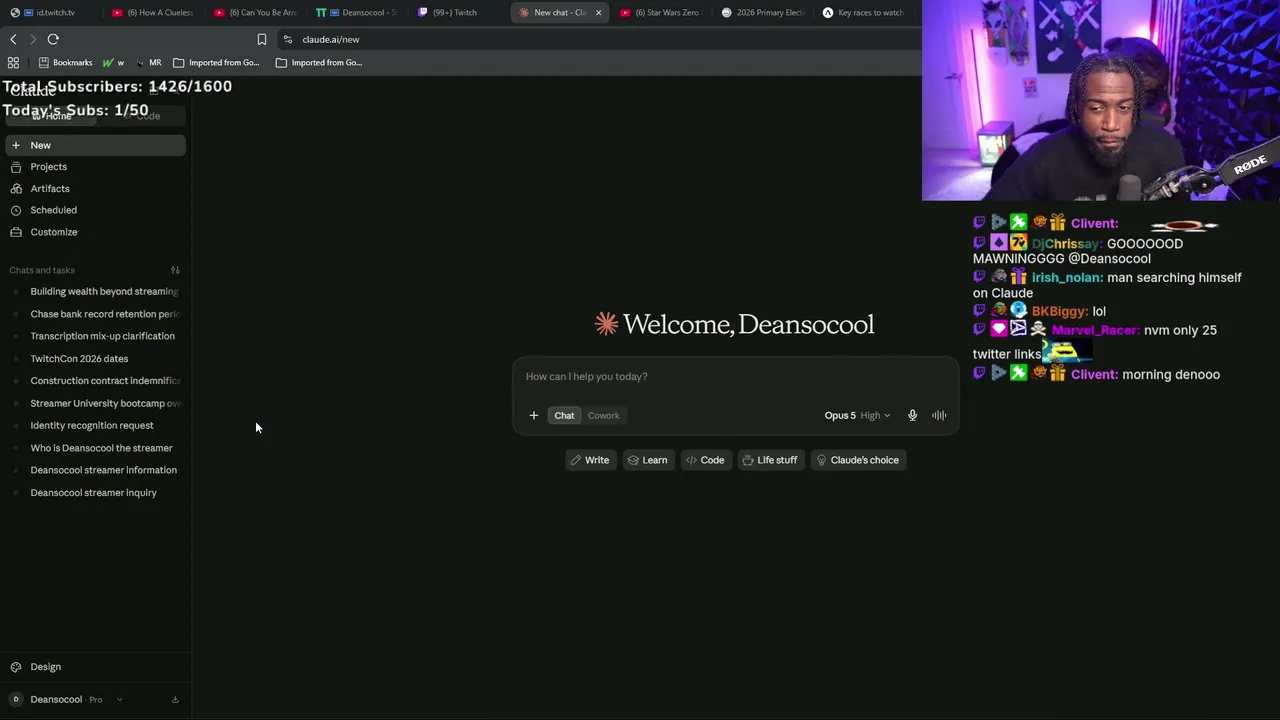Start a new chat with the New plus button
This screenshot has height=720, width=1280.
(x=94, y=145)
